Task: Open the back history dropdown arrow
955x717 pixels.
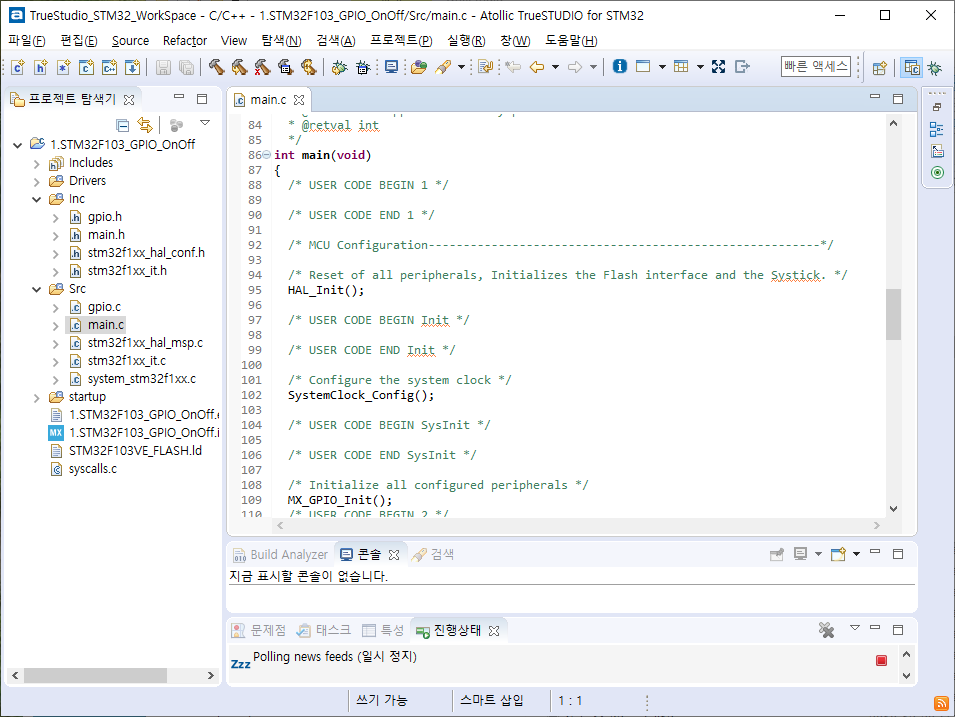Action: (x=555, y=67)
